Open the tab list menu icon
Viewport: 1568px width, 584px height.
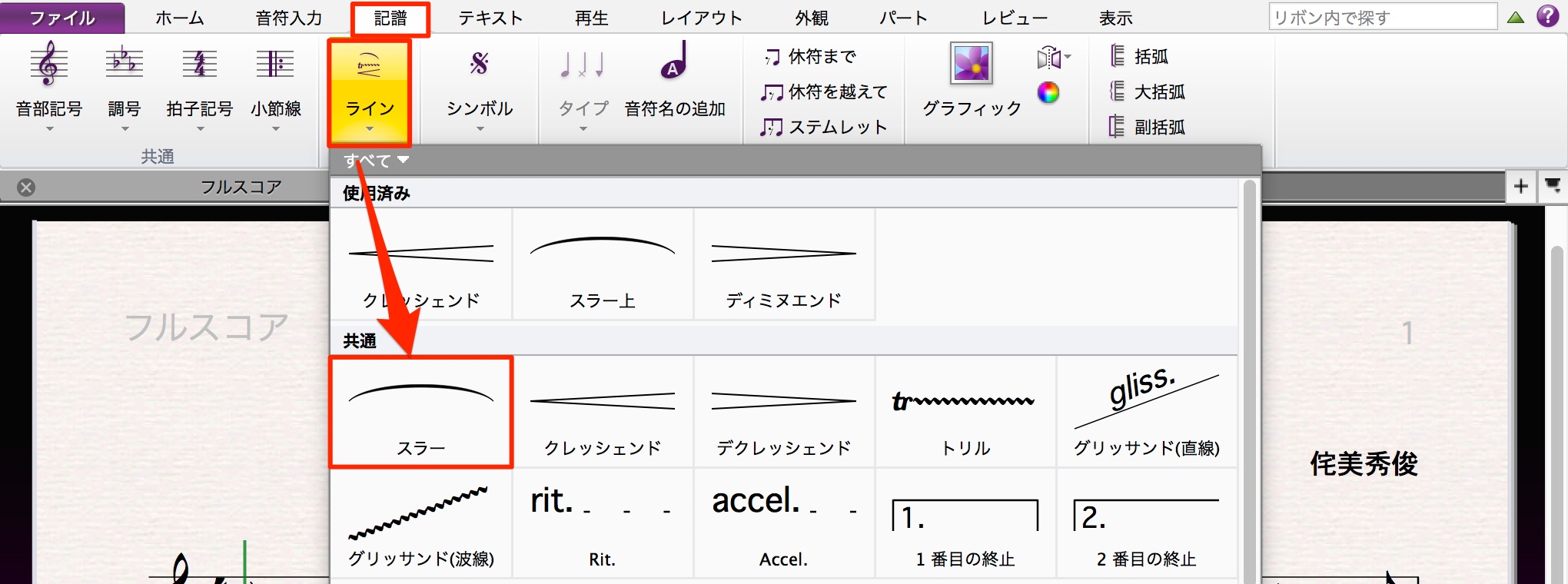pyautogui.click(x=1553, y=186)
